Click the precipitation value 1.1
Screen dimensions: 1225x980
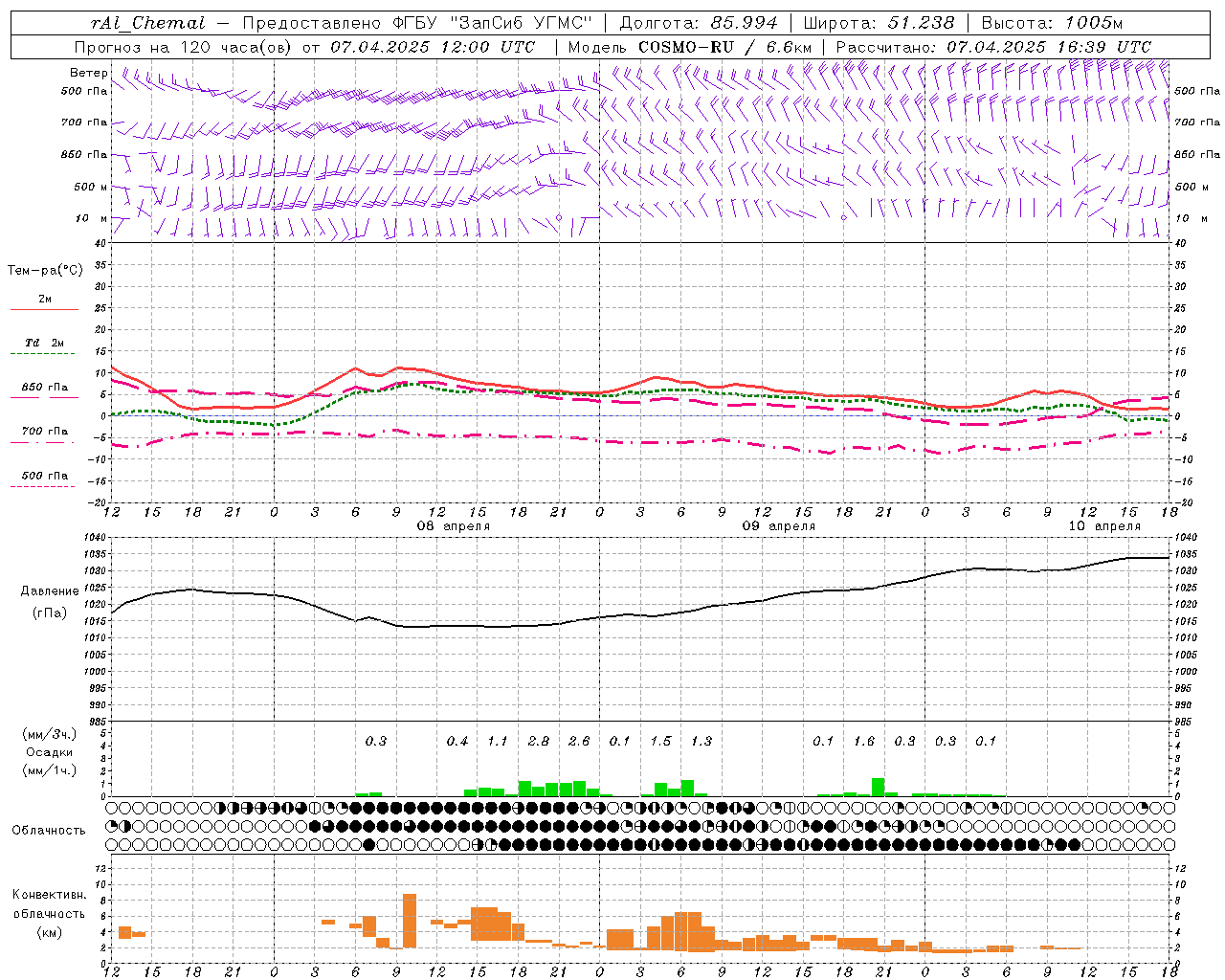point(498,742)
